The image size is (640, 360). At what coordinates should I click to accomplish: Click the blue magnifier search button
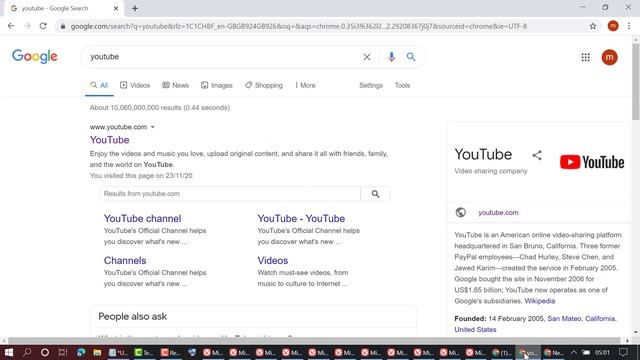click(x=411, y=57)
